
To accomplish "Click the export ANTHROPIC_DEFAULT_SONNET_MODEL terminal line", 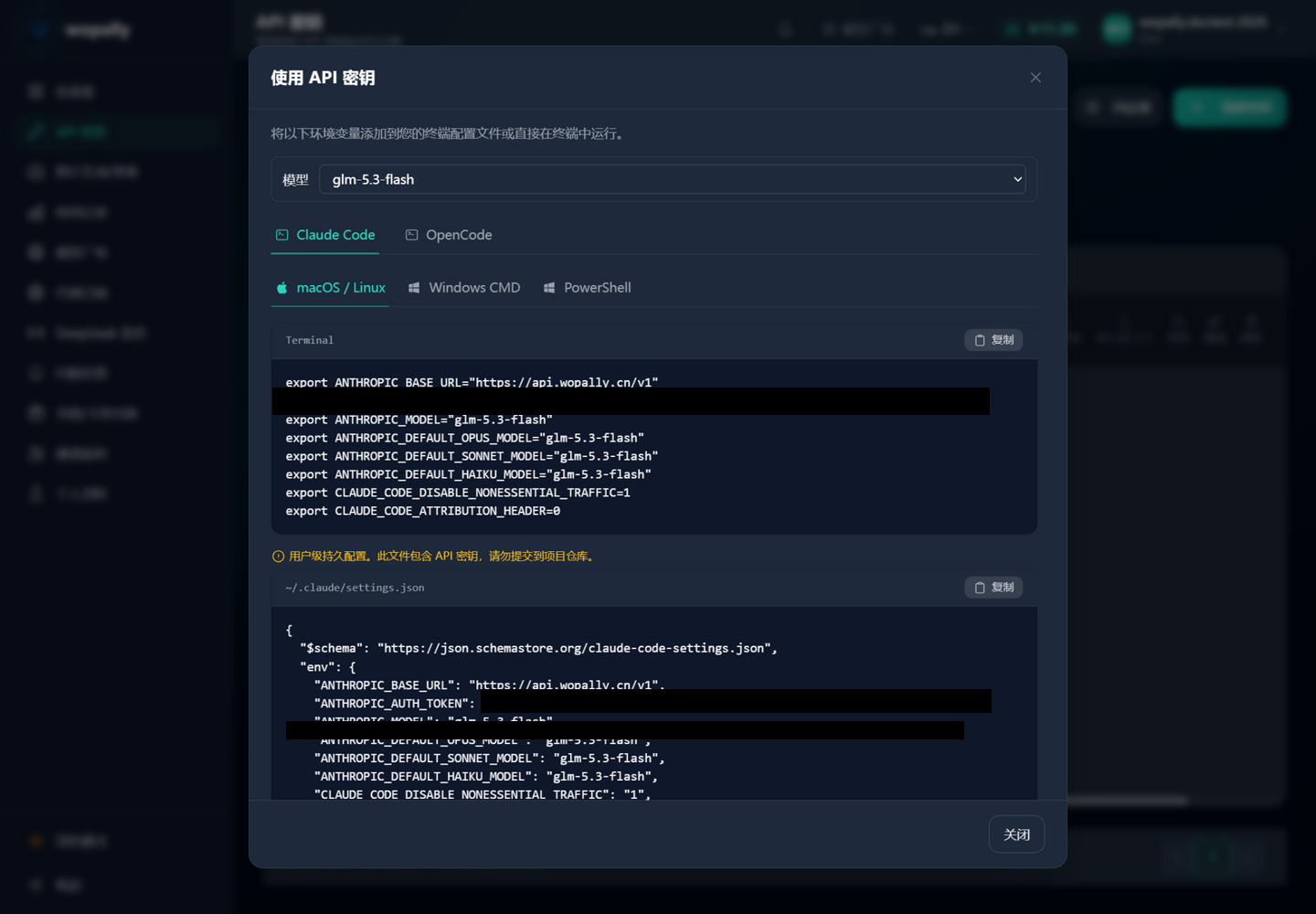I will pyautogui.click(x=472, y=456).
